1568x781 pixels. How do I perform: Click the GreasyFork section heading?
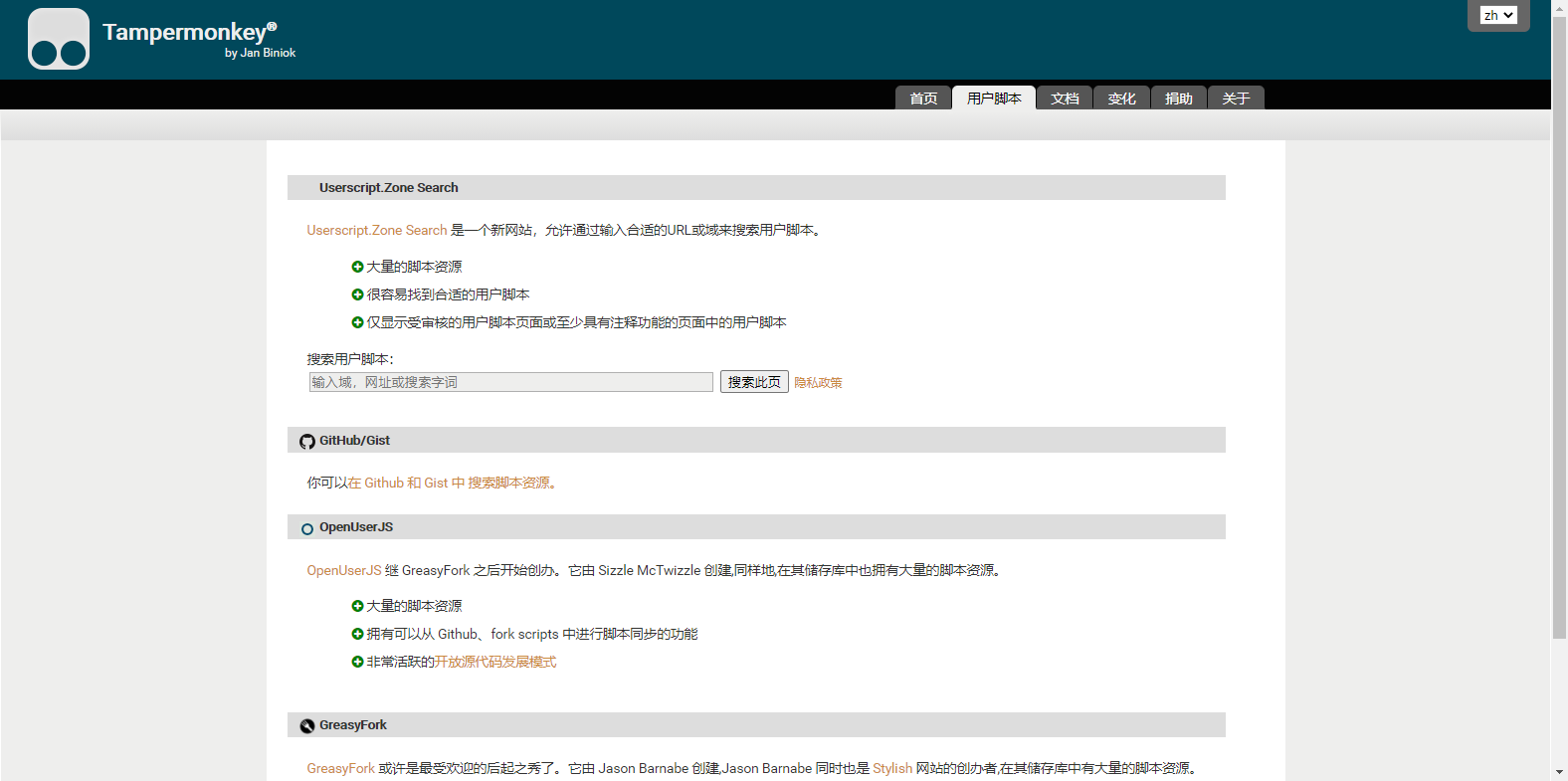tap(353, 725)
